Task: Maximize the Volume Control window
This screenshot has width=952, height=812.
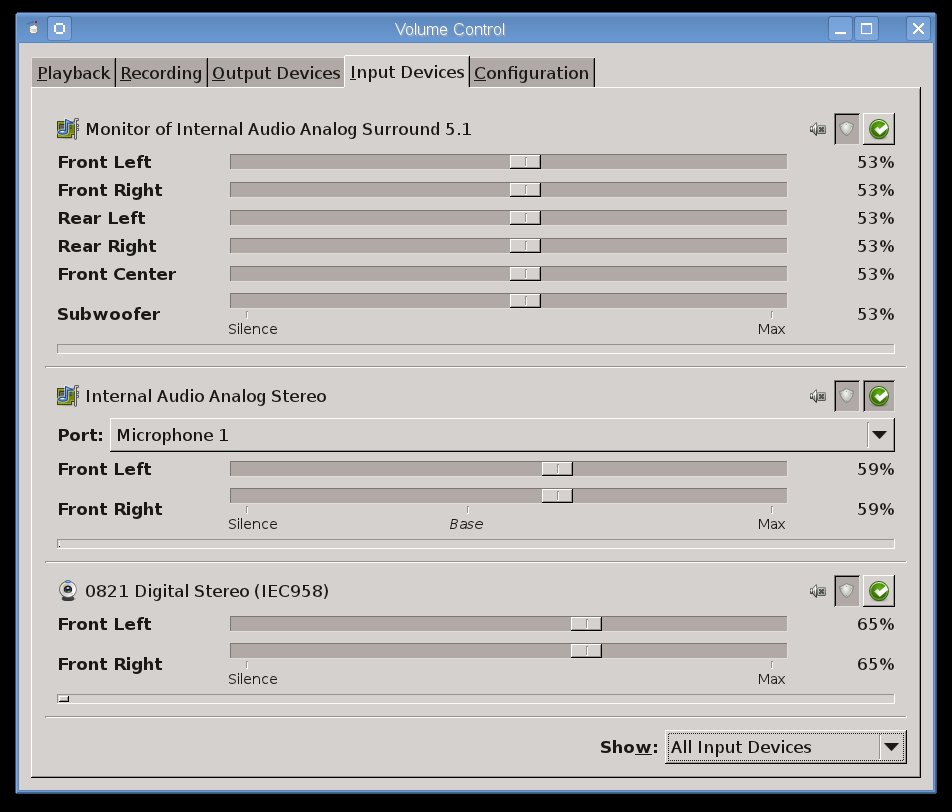Action: tap(866, 29)
